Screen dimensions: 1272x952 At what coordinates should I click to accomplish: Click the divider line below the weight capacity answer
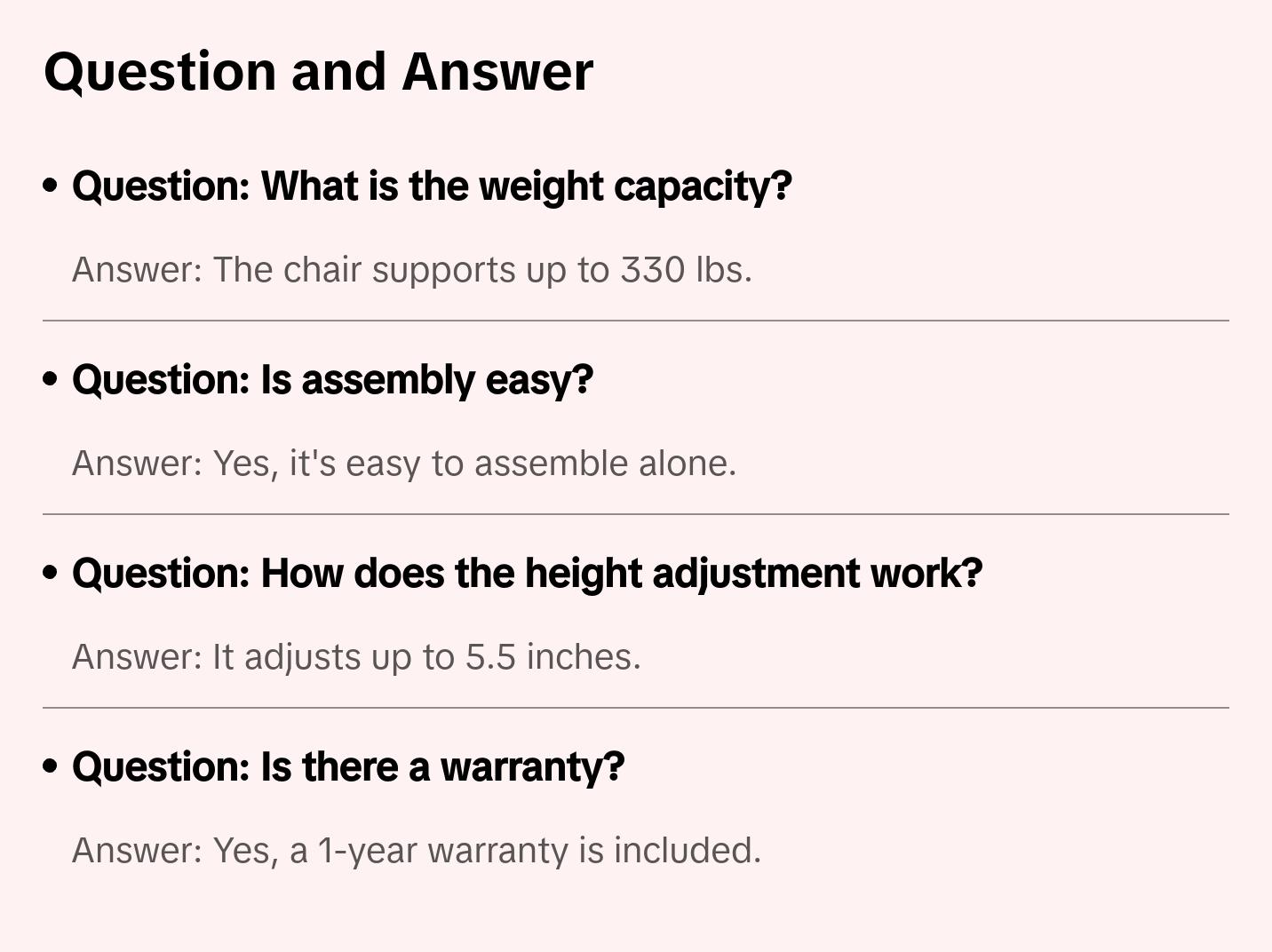point(636,321)
